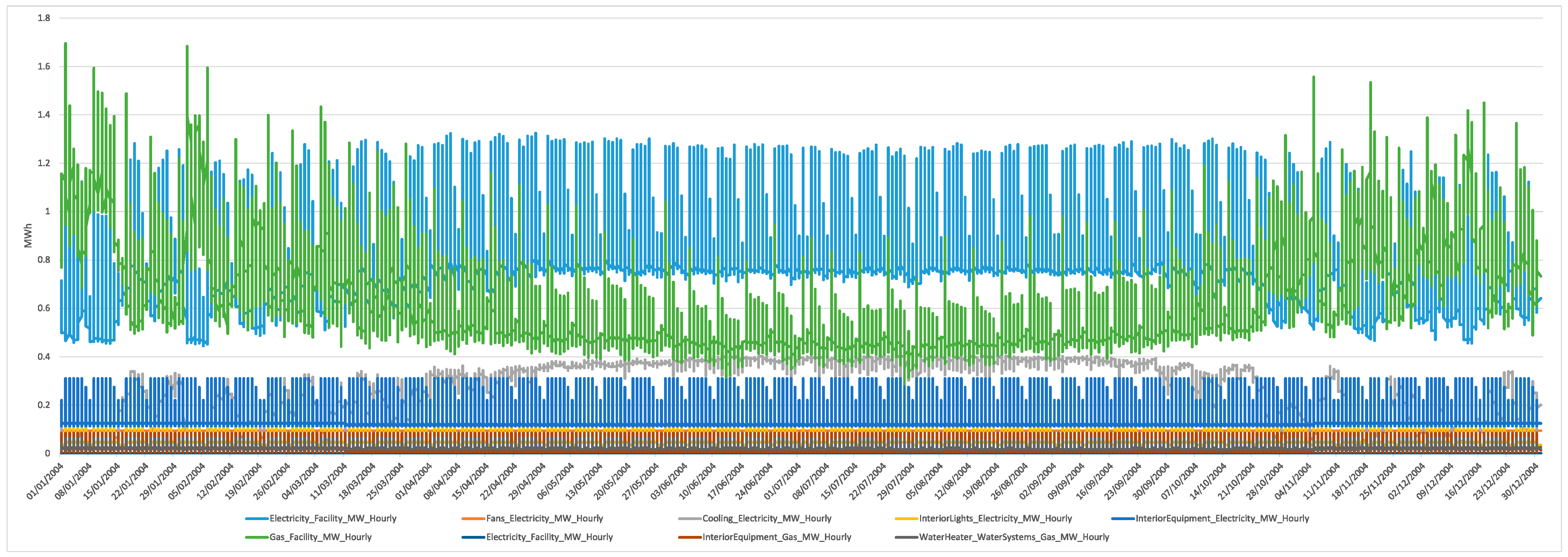This screenshot has height=557, width=1568.
Task: Click the 1.4 y-axis tick label
Action: click(44, 115)
